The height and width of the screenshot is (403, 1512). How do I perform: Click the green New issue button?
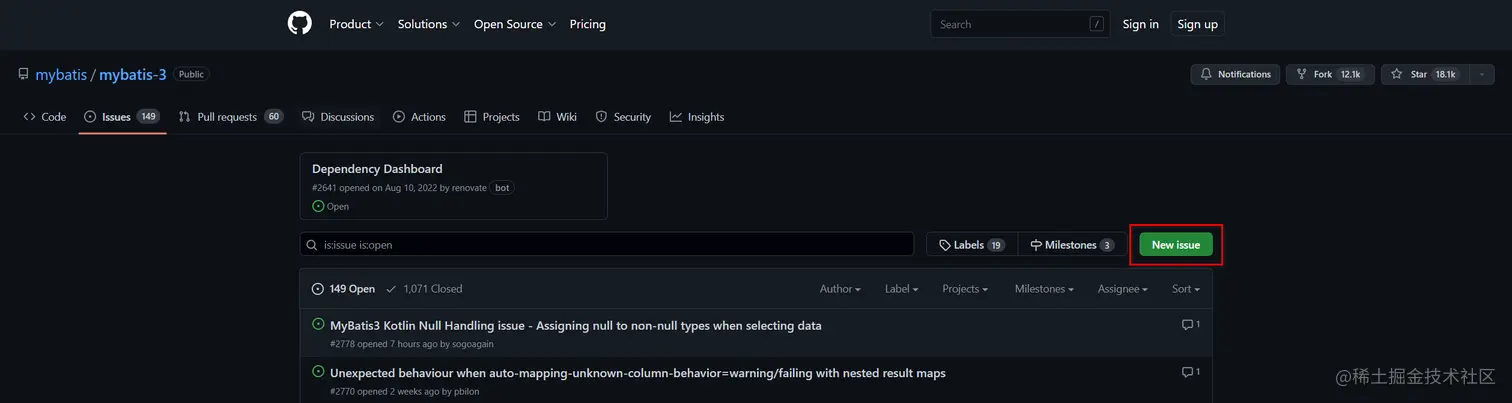click(x=1175, y=245)
